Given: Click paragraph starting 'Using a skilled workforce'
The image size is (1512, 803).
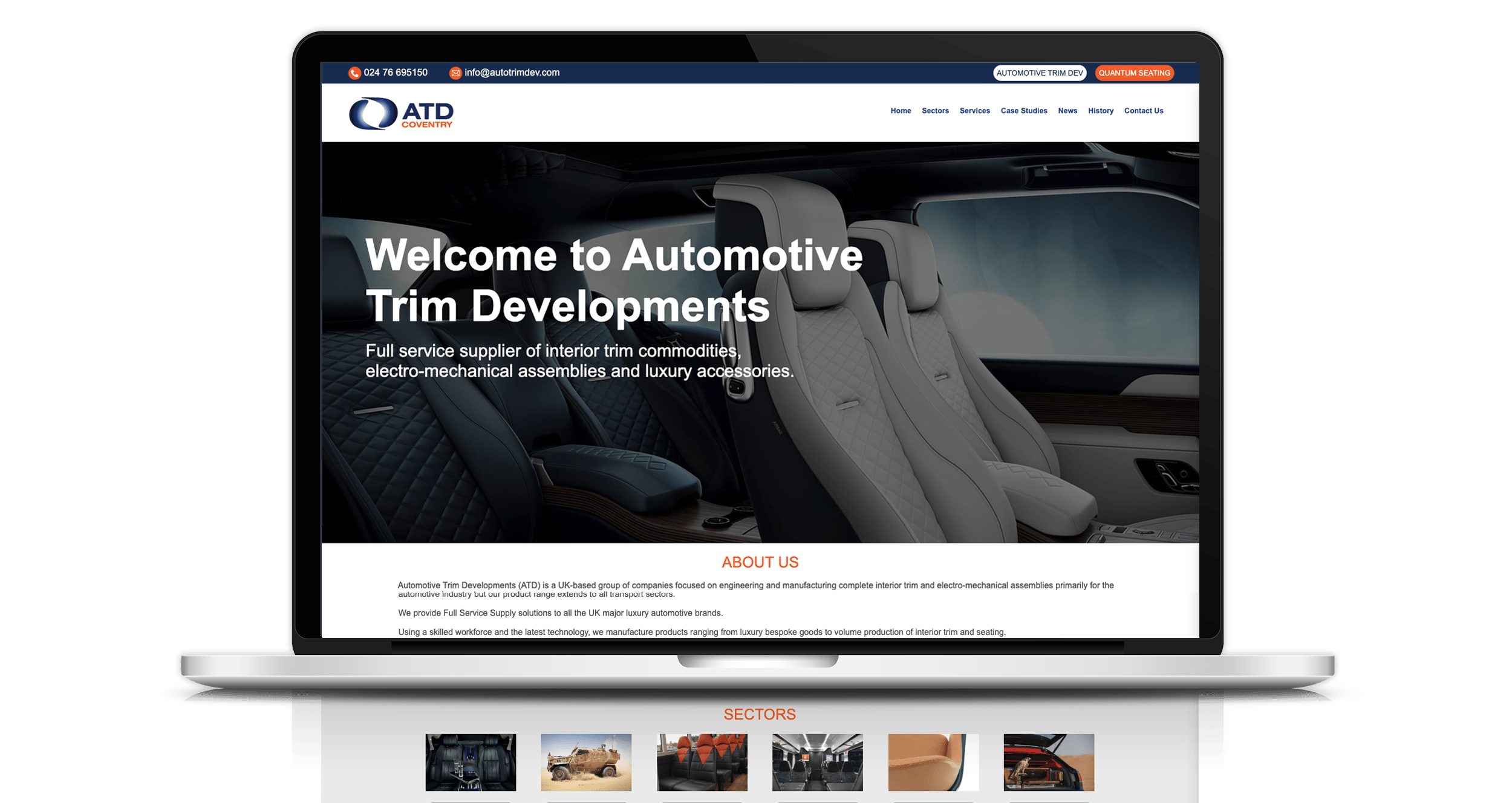Looking at the screenshot, I should tap(702, 632).
